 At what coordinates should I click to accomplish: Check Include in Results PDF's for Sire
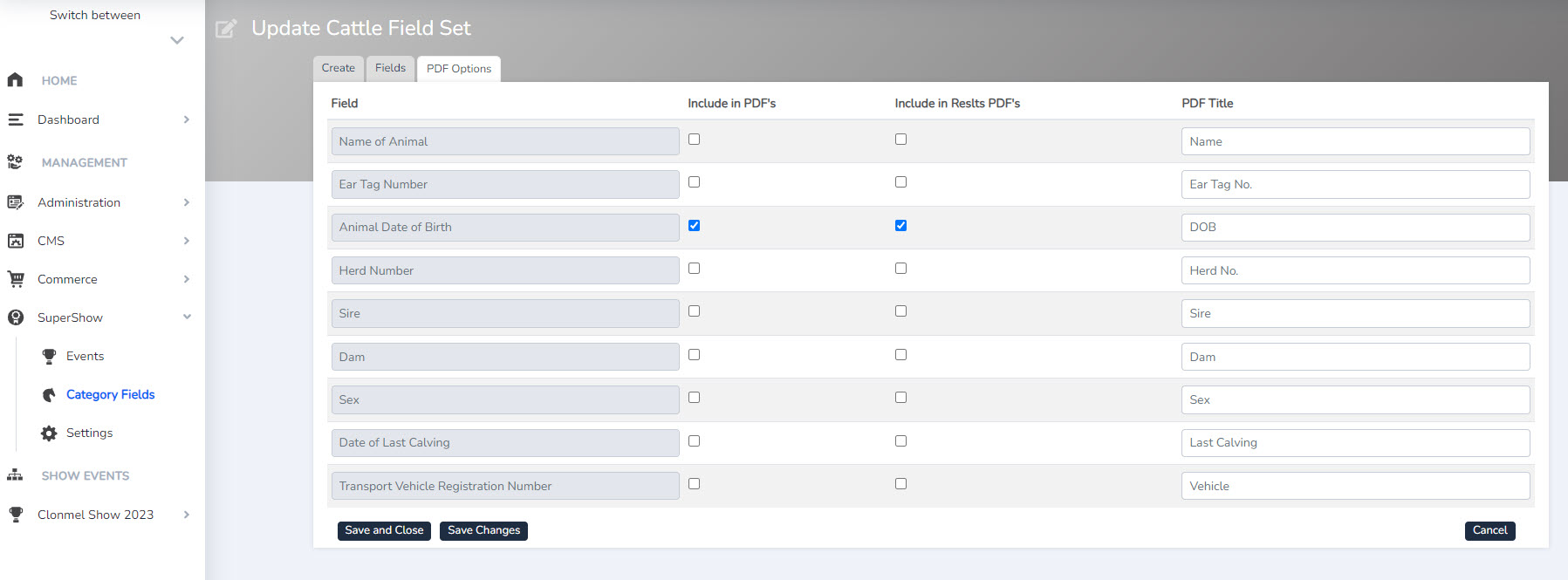(x=900, y=311)
